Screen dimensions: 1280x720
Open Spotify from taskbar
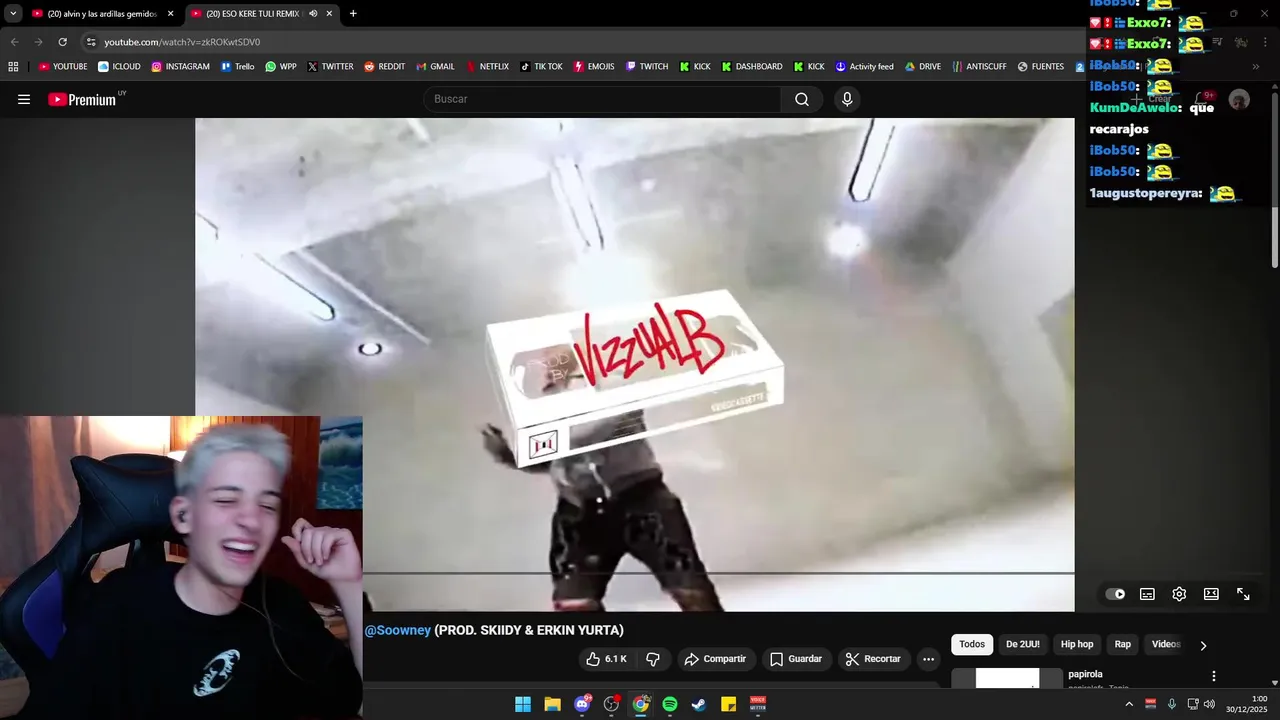click(670, 704)
